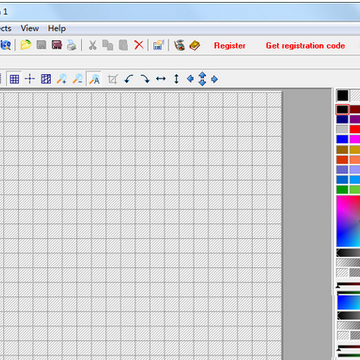
Task: Select the silver gray palette swatch
Action: click(x=342, y=129)
